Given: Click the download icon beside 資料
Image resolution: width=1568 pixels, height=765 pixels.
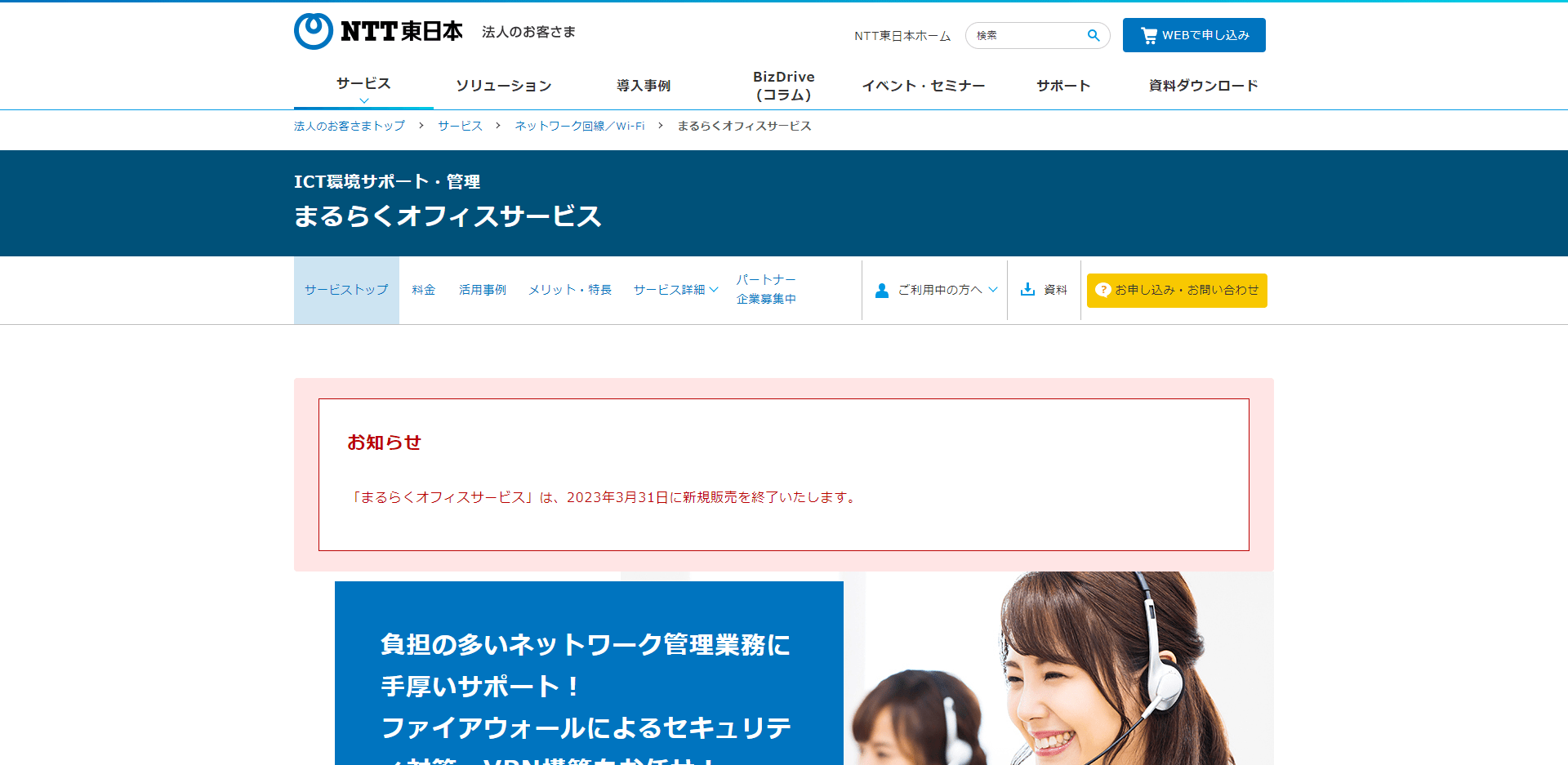Looking at the screenshot, I should [x=1027, y=289].
